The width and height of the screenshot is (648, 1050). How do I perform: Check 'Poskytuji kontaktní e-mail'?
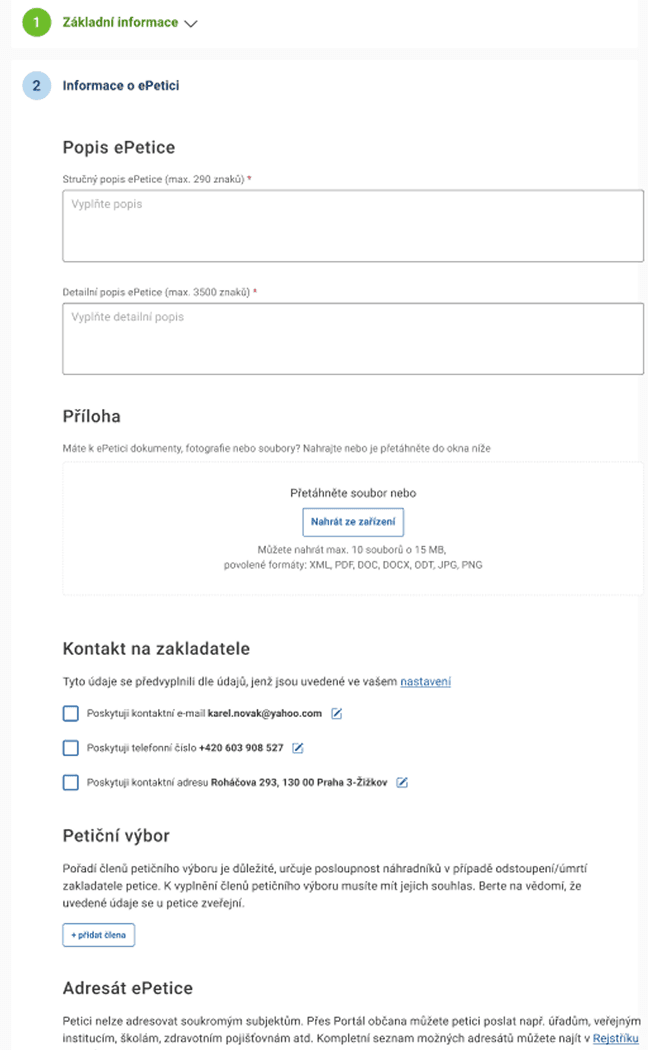tap(70, 713)
